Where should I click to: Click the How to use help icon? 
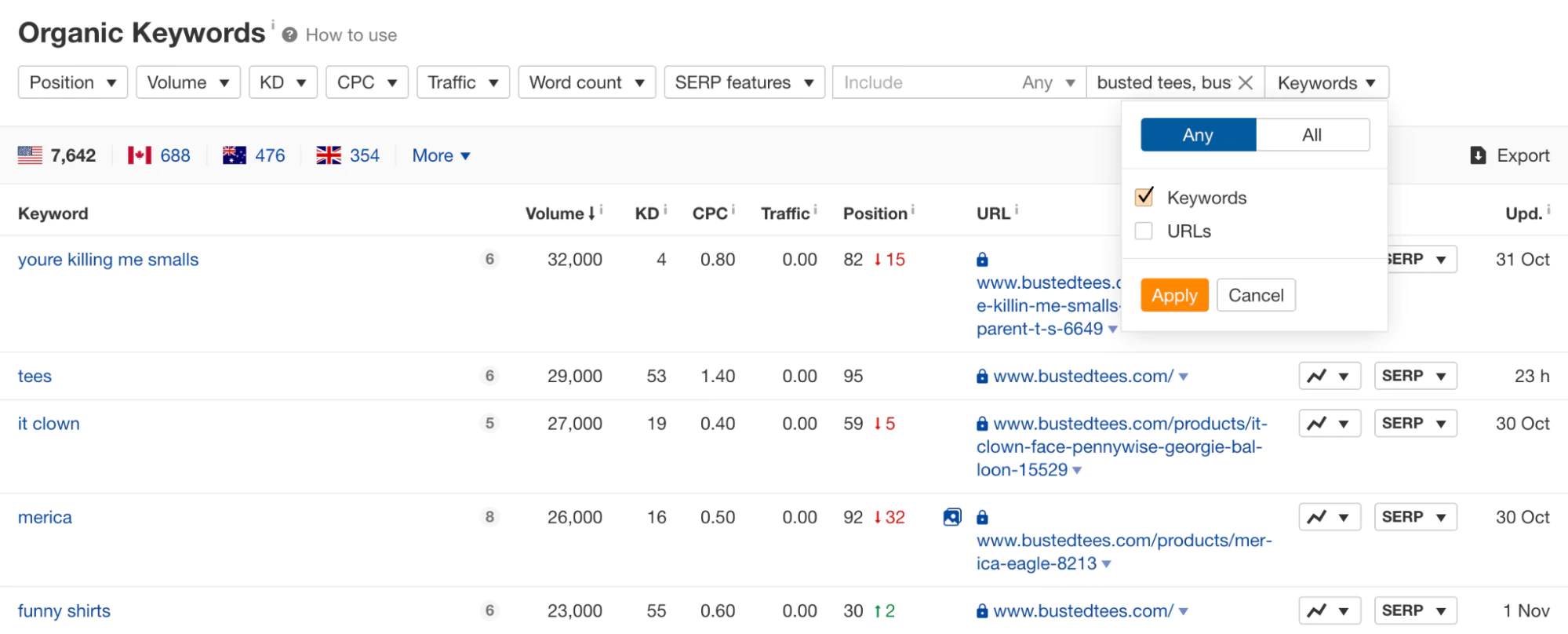(x=289, y=35)
